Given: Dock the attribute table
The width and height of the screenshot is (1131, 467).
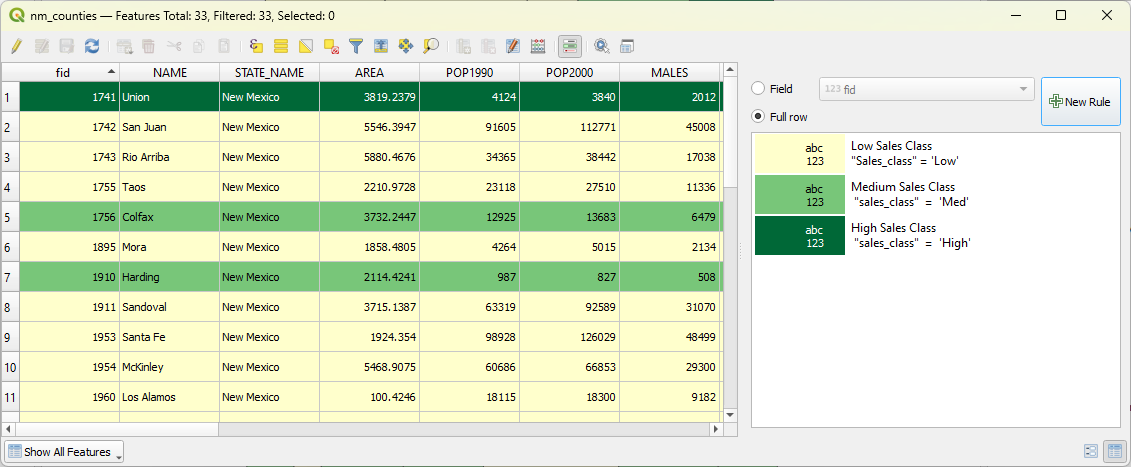Looking at the screenshot, I should point(627,46).
